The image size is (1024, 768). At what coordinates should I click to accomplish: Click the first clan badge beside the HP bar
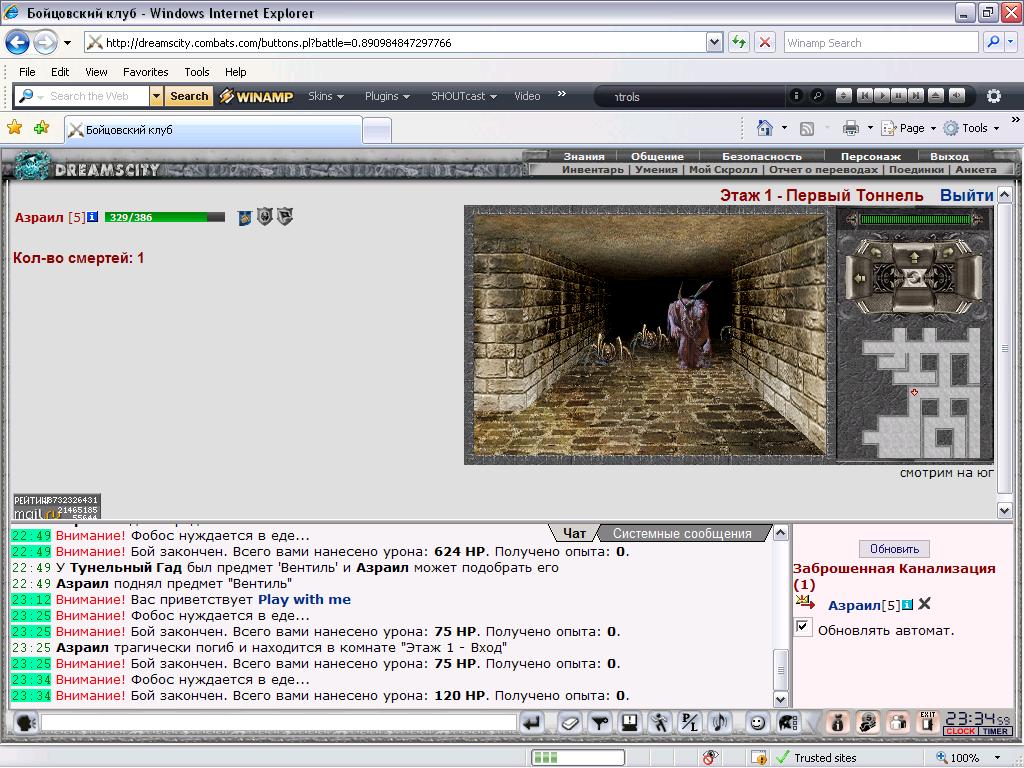click(x=244, y=217)
